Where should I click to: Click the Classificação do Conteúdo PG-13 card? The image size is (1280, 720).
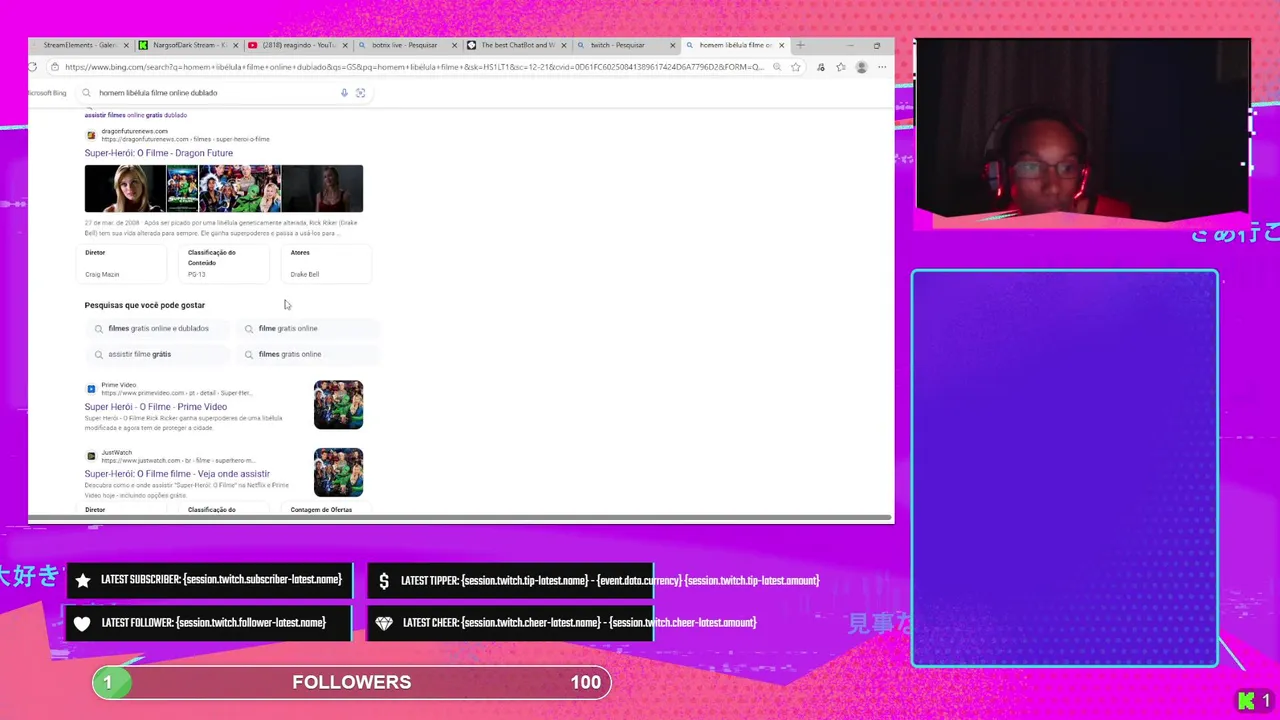pyautogui.click(x=226, y=263)
